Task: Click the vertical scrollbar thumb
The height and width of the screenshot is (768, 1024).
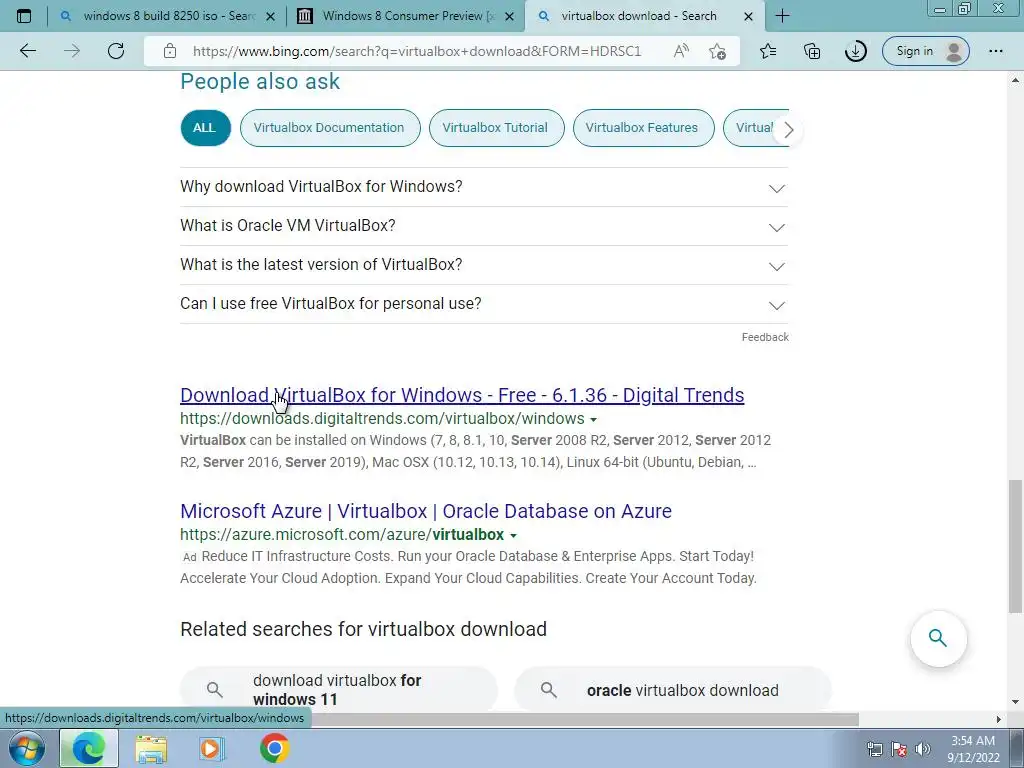Action: 1015,546
